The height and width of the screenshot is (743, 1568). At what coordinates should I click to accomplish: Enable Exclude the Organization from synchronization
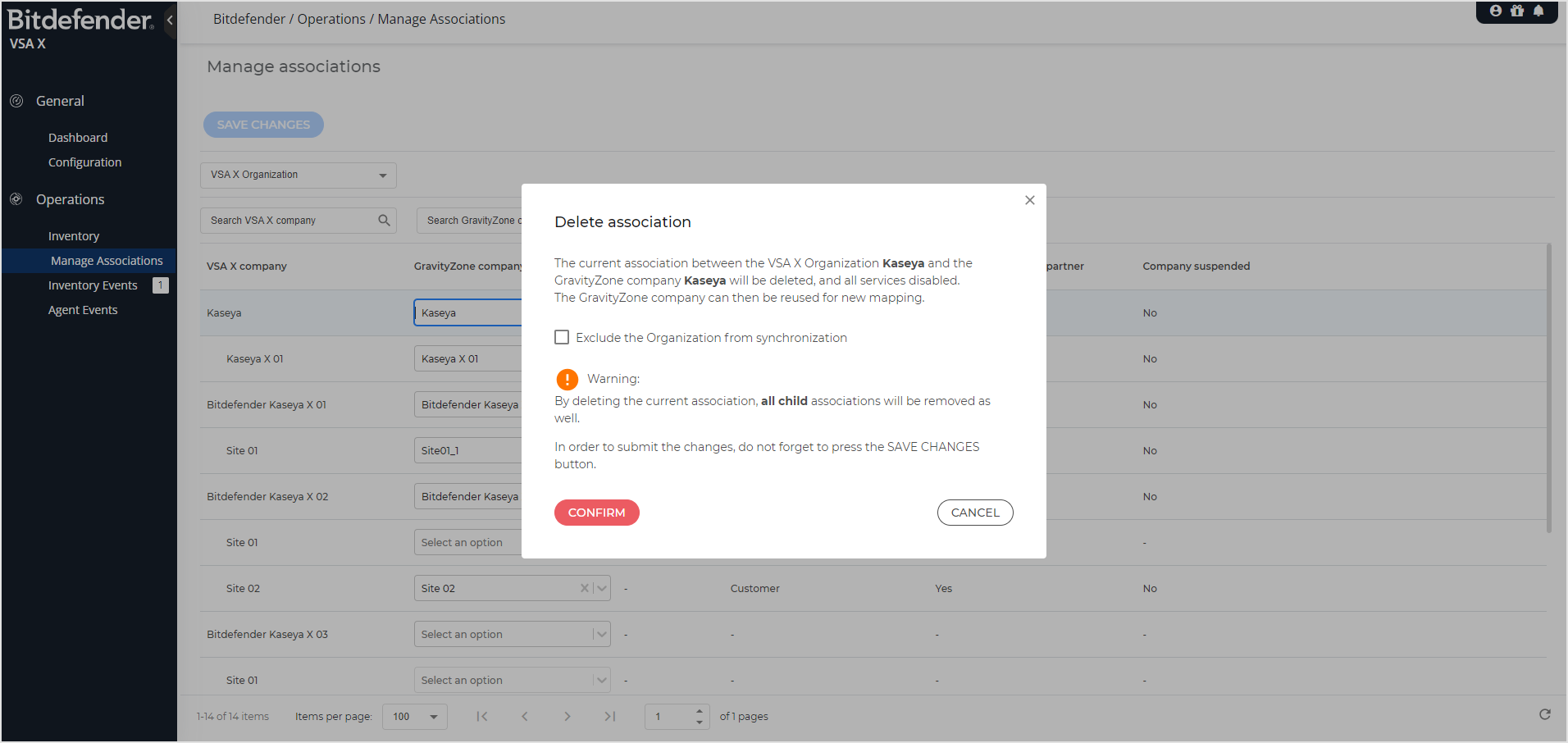[x=562, y=336]
